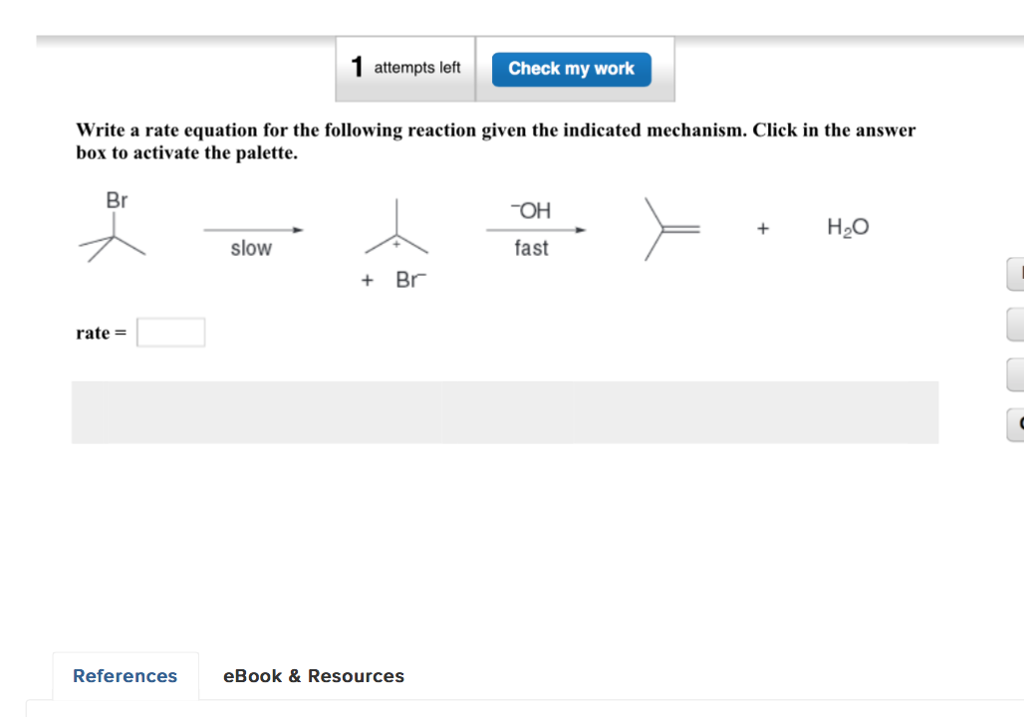Click the plus sign before H2O
Viewport: 1024px width, 717px height.
pyautogui.click(x=763, y=229)
